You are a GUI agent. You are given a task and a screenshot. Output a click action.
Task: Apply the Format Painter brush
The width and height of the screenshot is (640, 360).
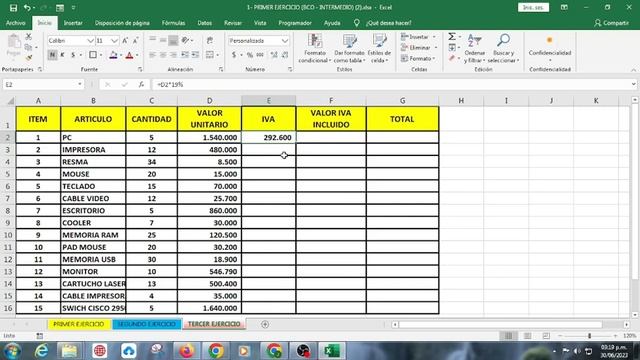[29, 58]
